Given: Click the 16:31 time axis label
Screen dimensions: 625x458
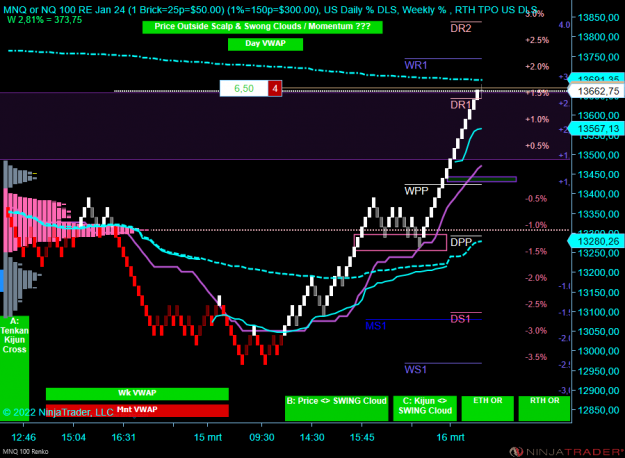Looking at the screenshot, I should 124,437.
